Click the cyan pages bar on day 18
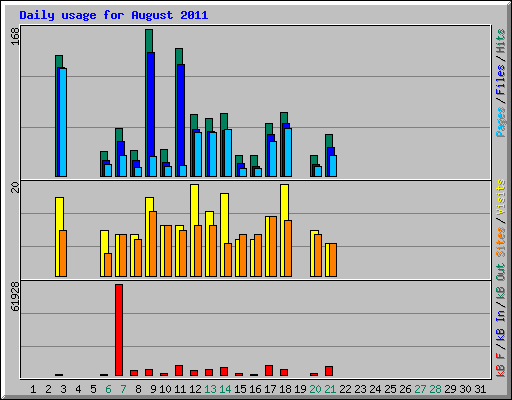Screen dimensions: 512x400 (288, 152)
